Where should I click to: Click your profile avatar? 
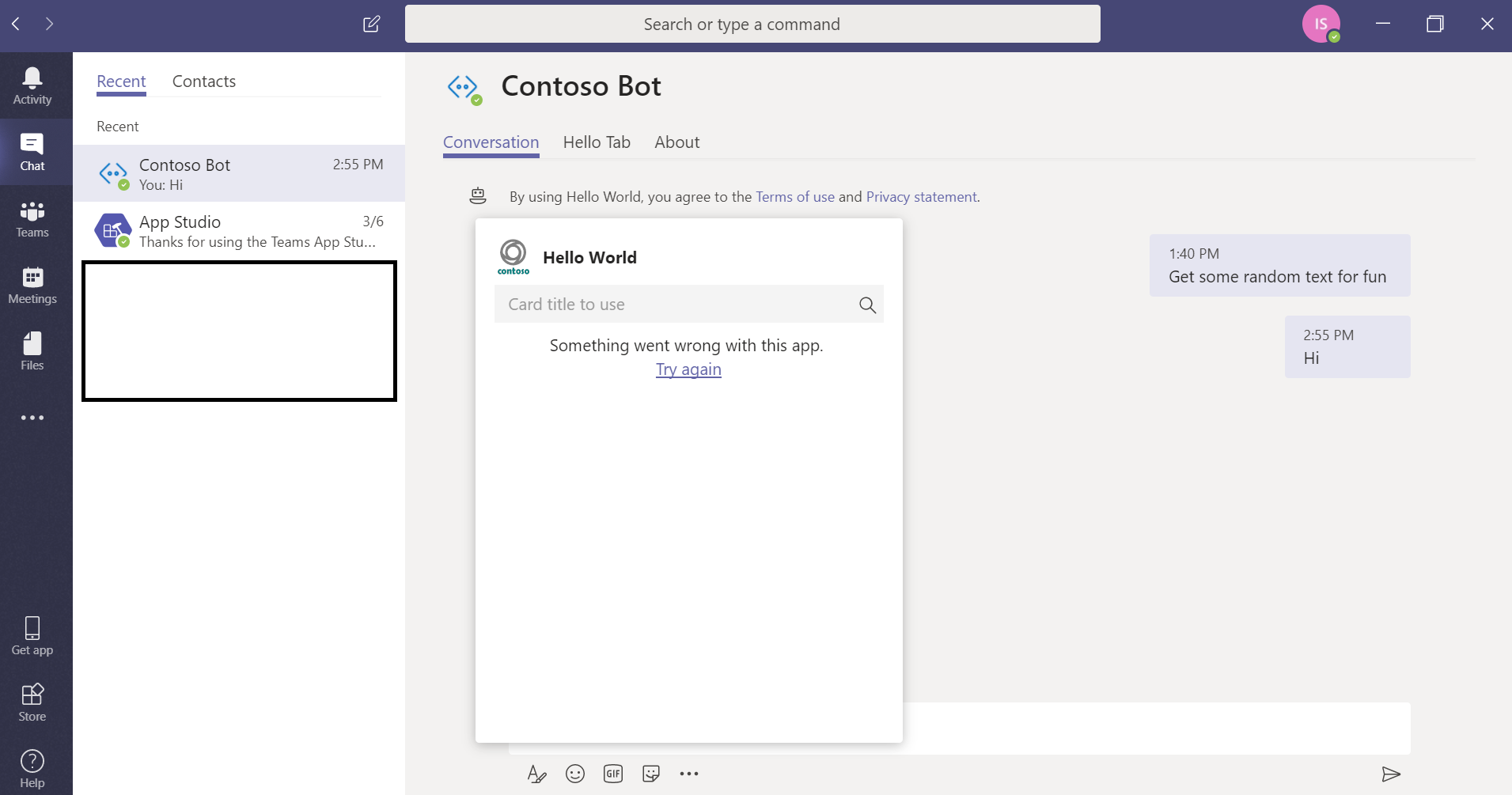[x=1321, y=24]
